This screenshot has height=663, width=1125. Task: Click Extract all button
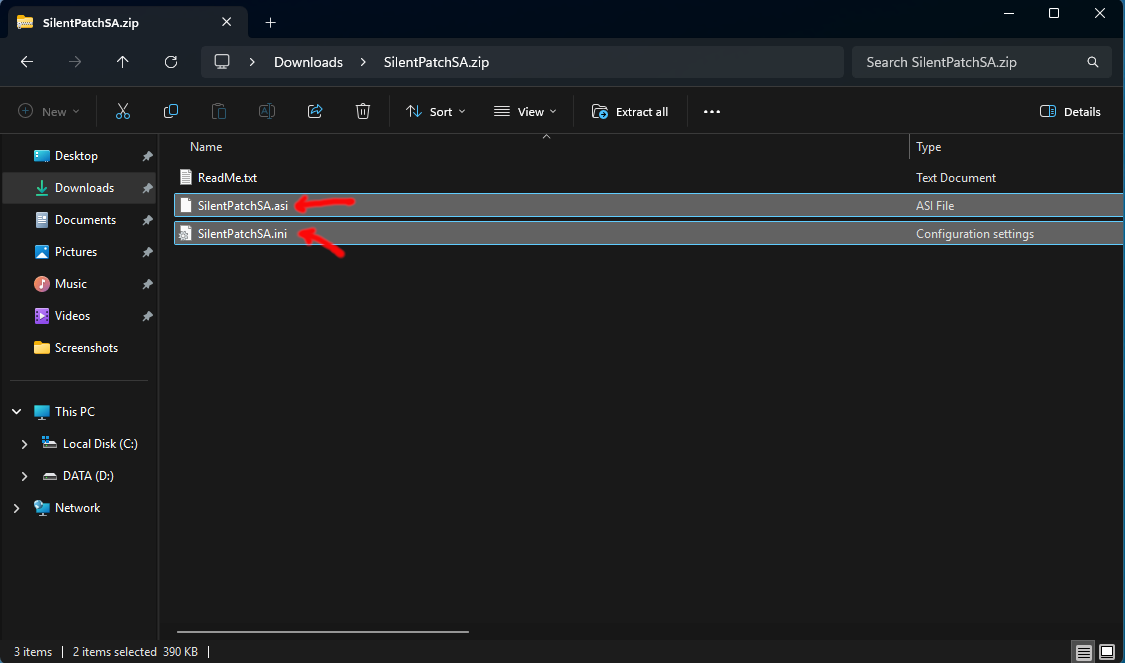pos(630,111)
